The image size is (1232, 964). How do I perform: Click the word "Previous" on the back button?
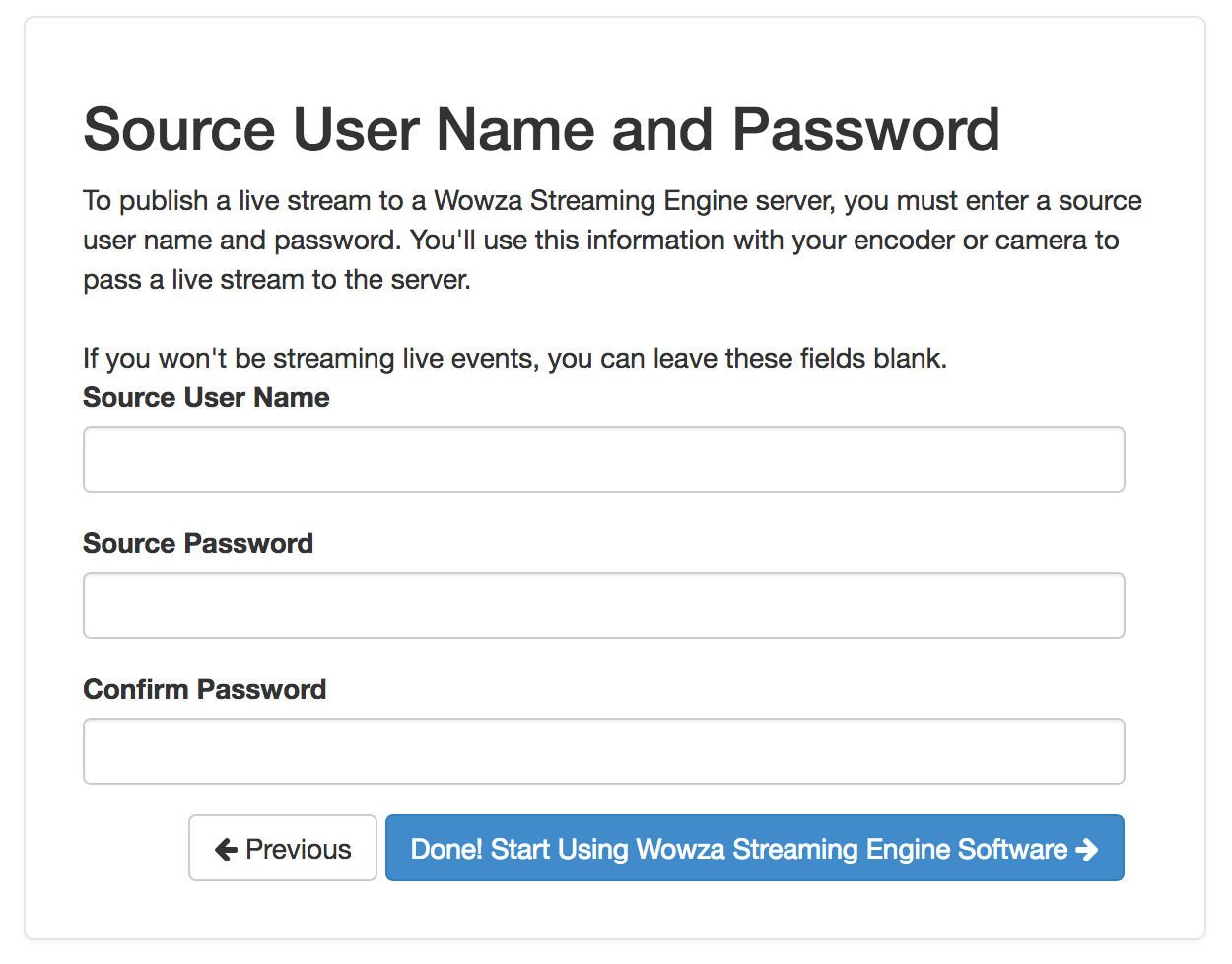pyautogui.click(x=298, y=849)
